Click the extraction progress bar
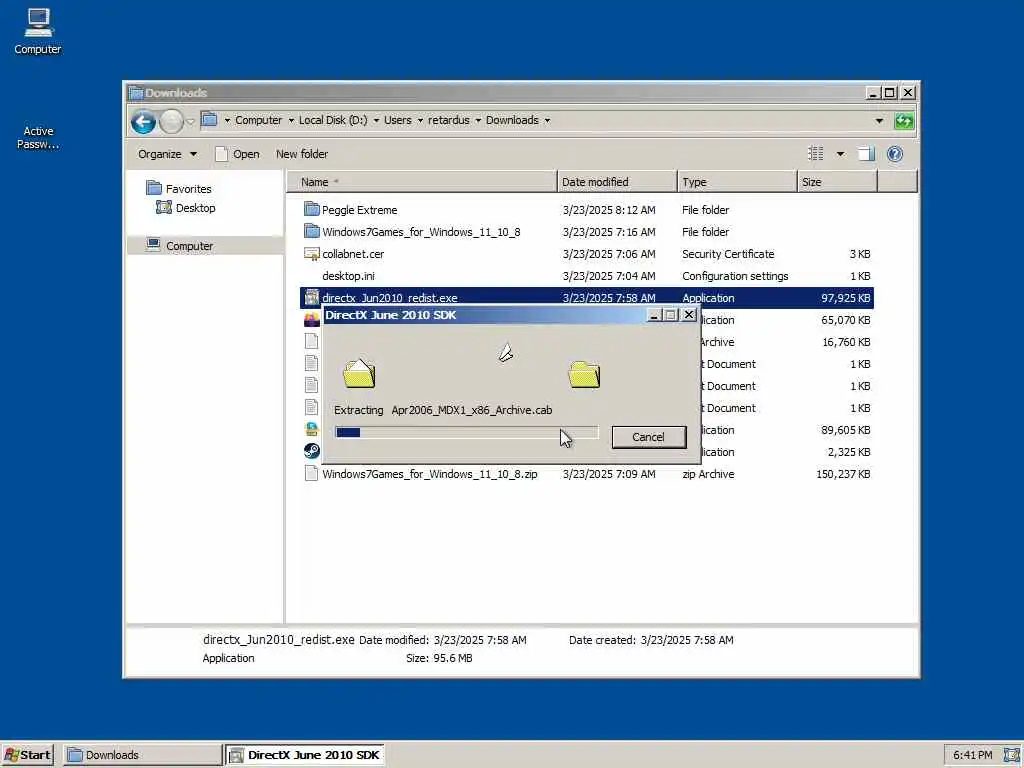 tap(466, 432)
